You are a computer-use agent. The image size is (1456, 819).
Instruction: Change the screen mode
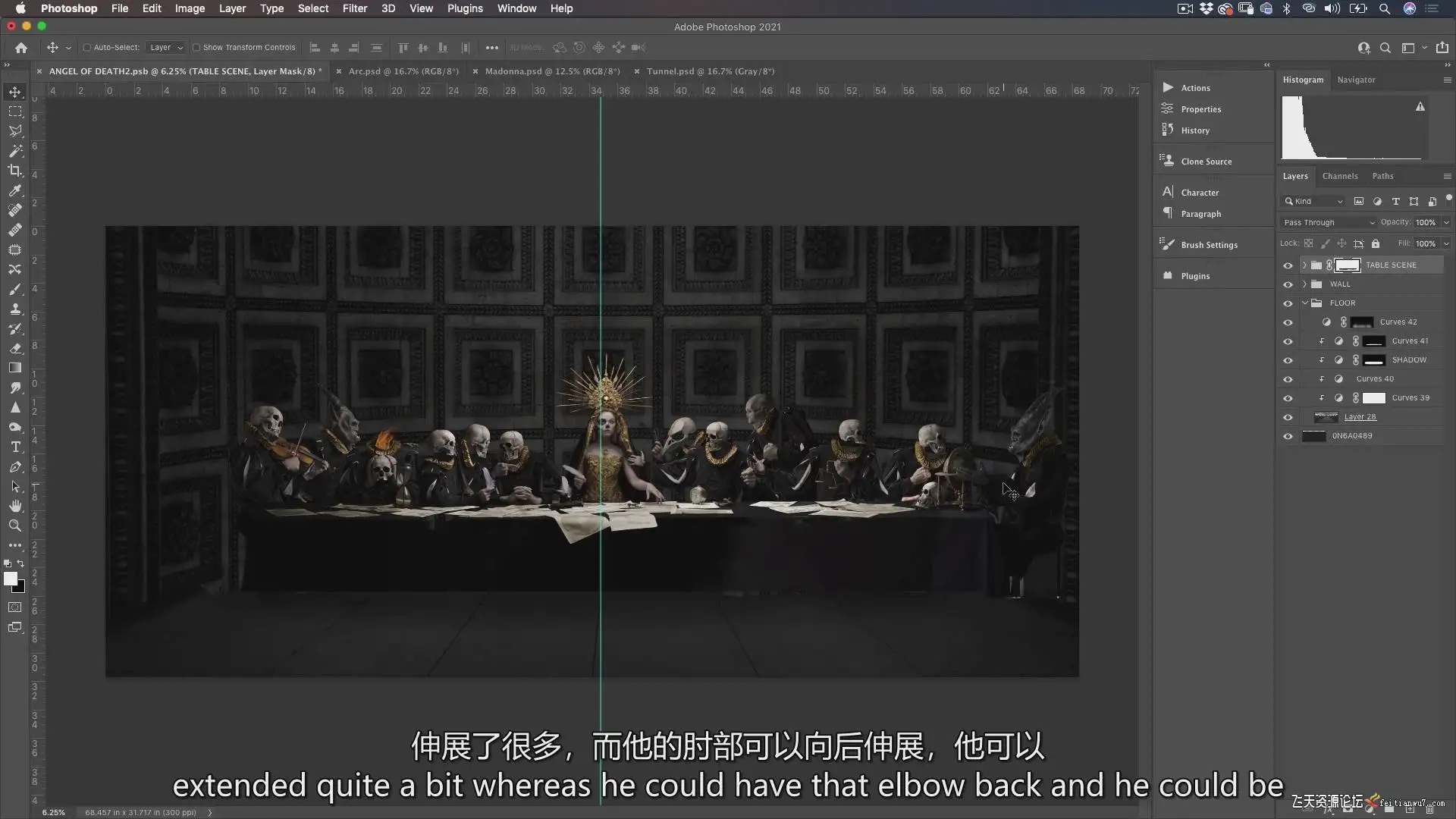15,627
